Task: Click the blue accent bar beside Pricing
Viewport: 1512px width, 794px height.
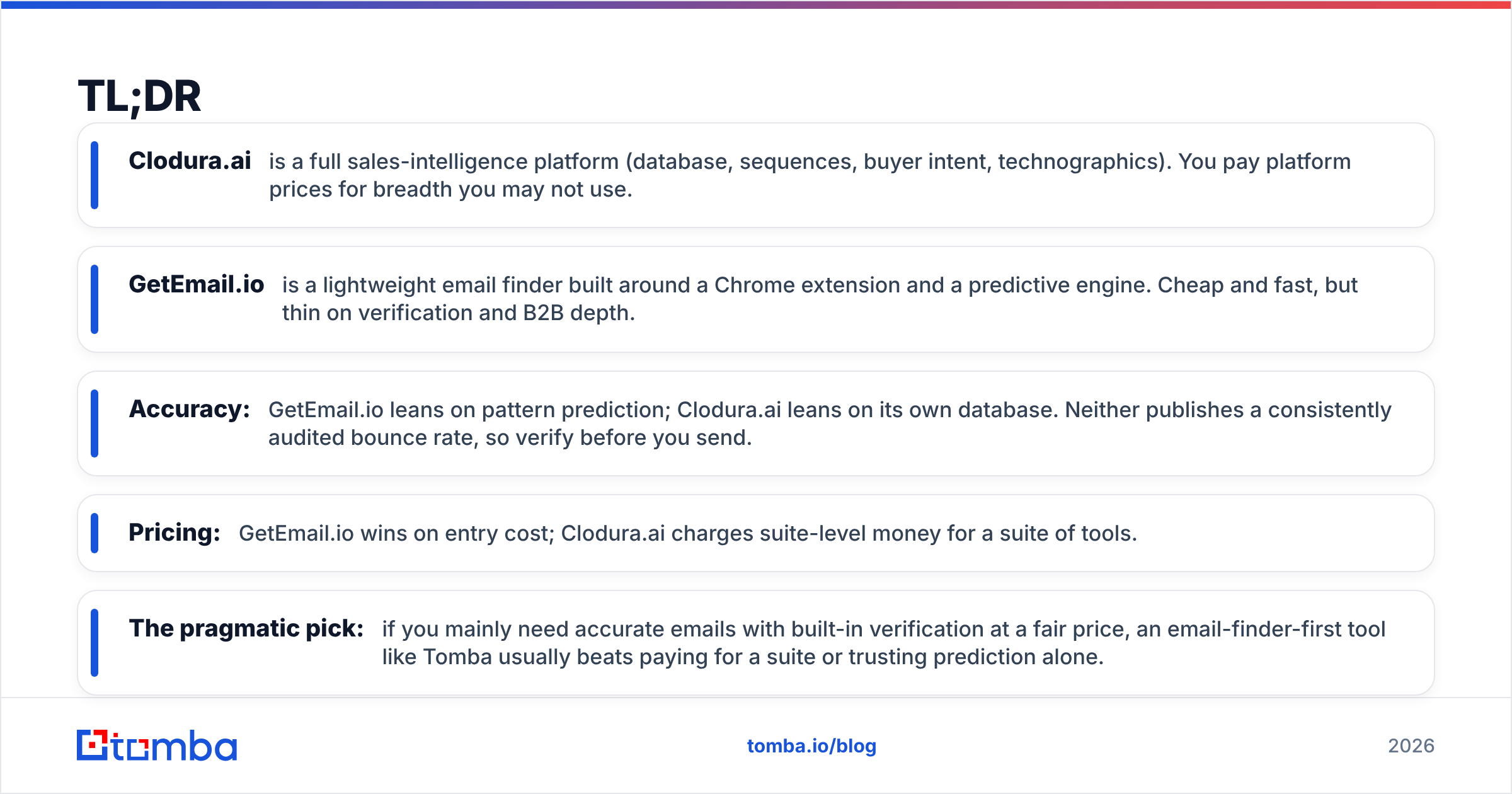Action: (x=94, y=533)
